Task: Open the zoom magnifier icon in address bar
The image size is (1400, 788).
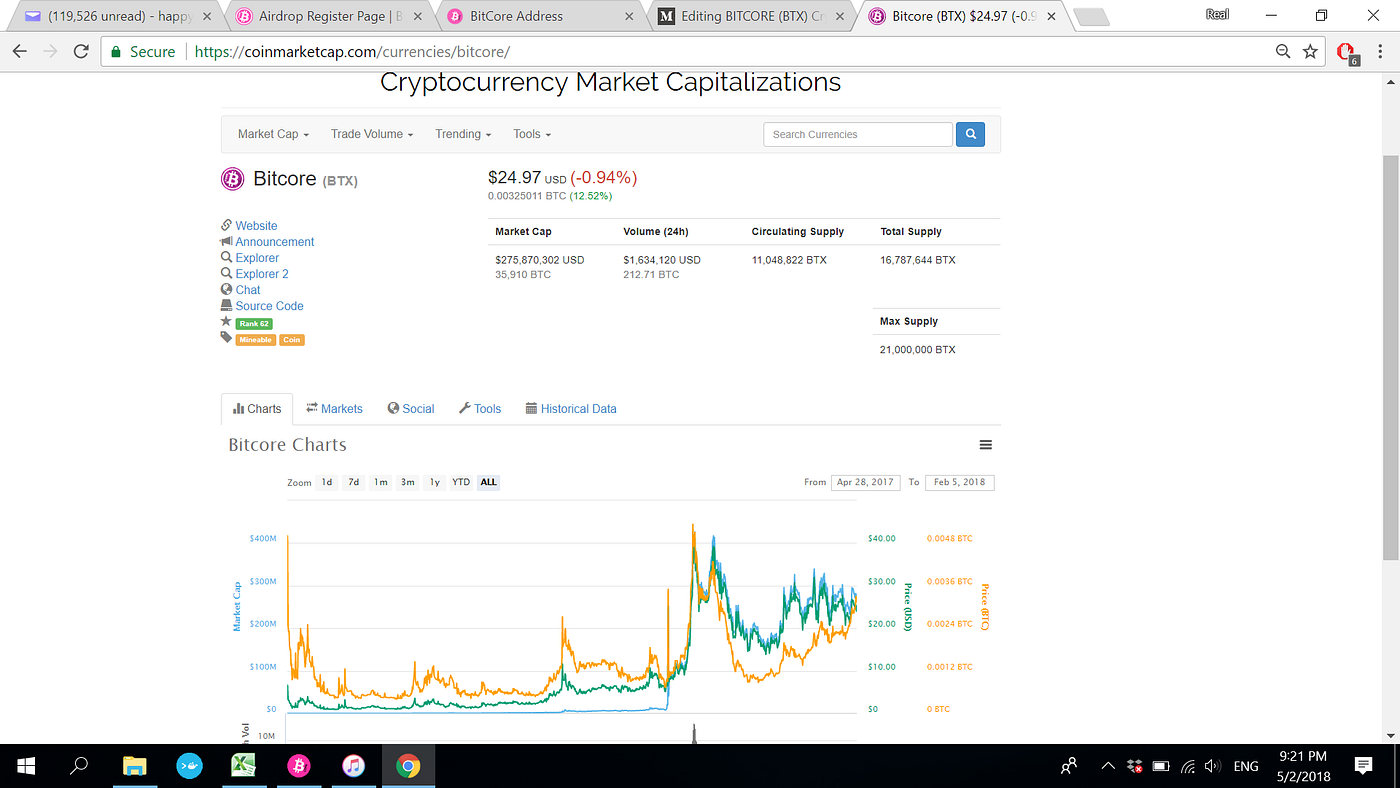Action: coord(1283,52)
